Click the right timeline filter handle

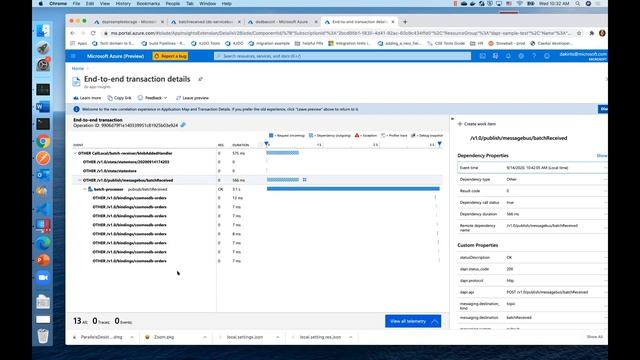click(440, 144)
